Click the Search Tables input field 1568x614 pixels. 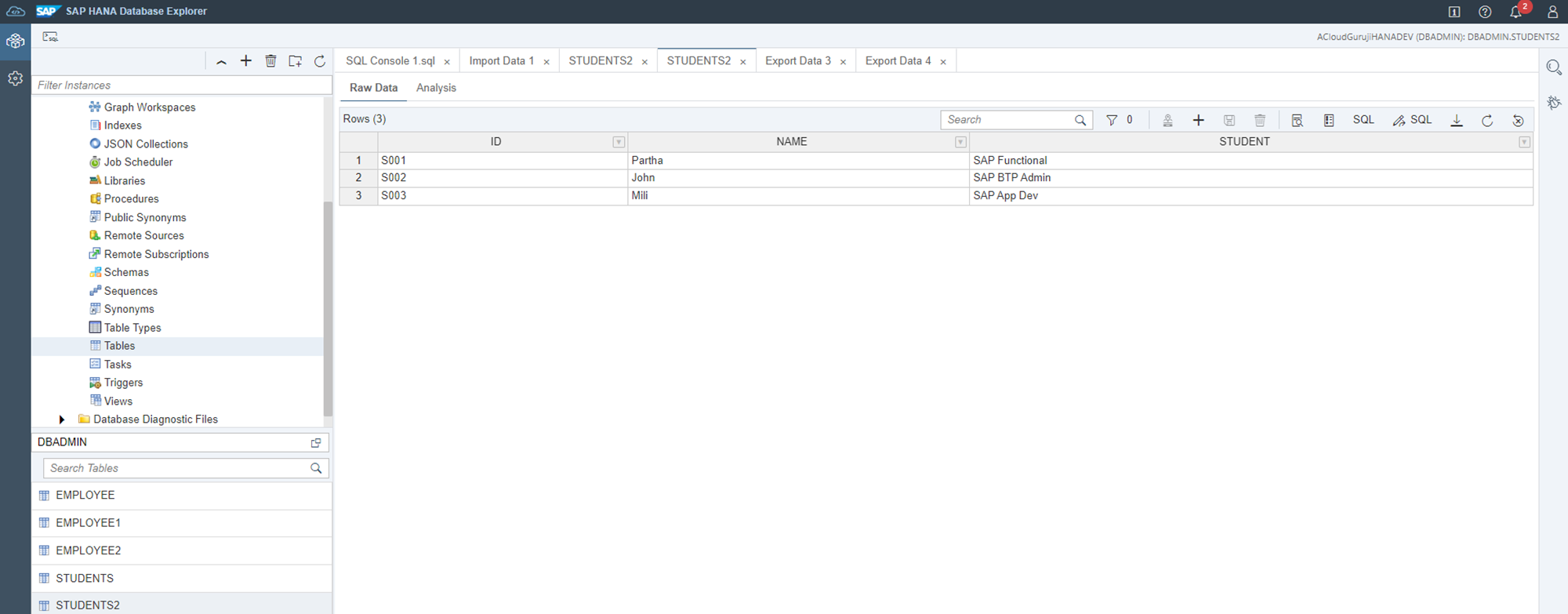click(x=176, y=468)
